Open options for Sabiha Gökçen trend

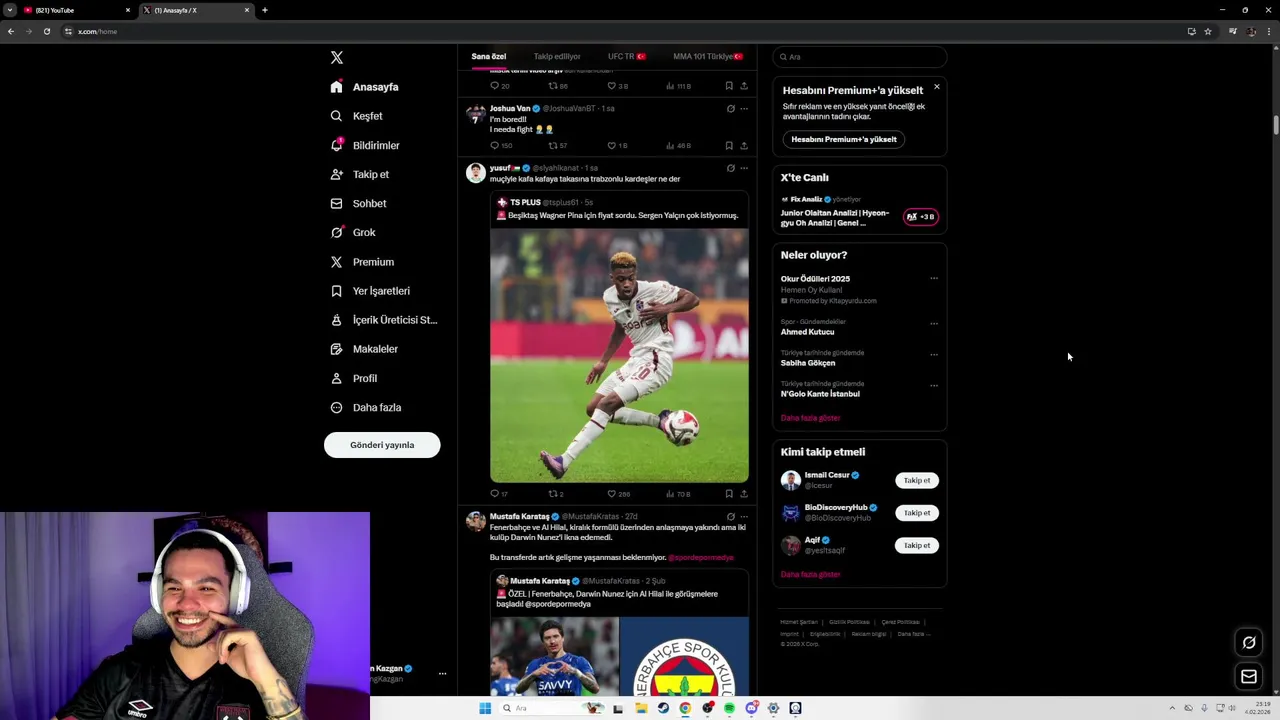coord(934,355)
